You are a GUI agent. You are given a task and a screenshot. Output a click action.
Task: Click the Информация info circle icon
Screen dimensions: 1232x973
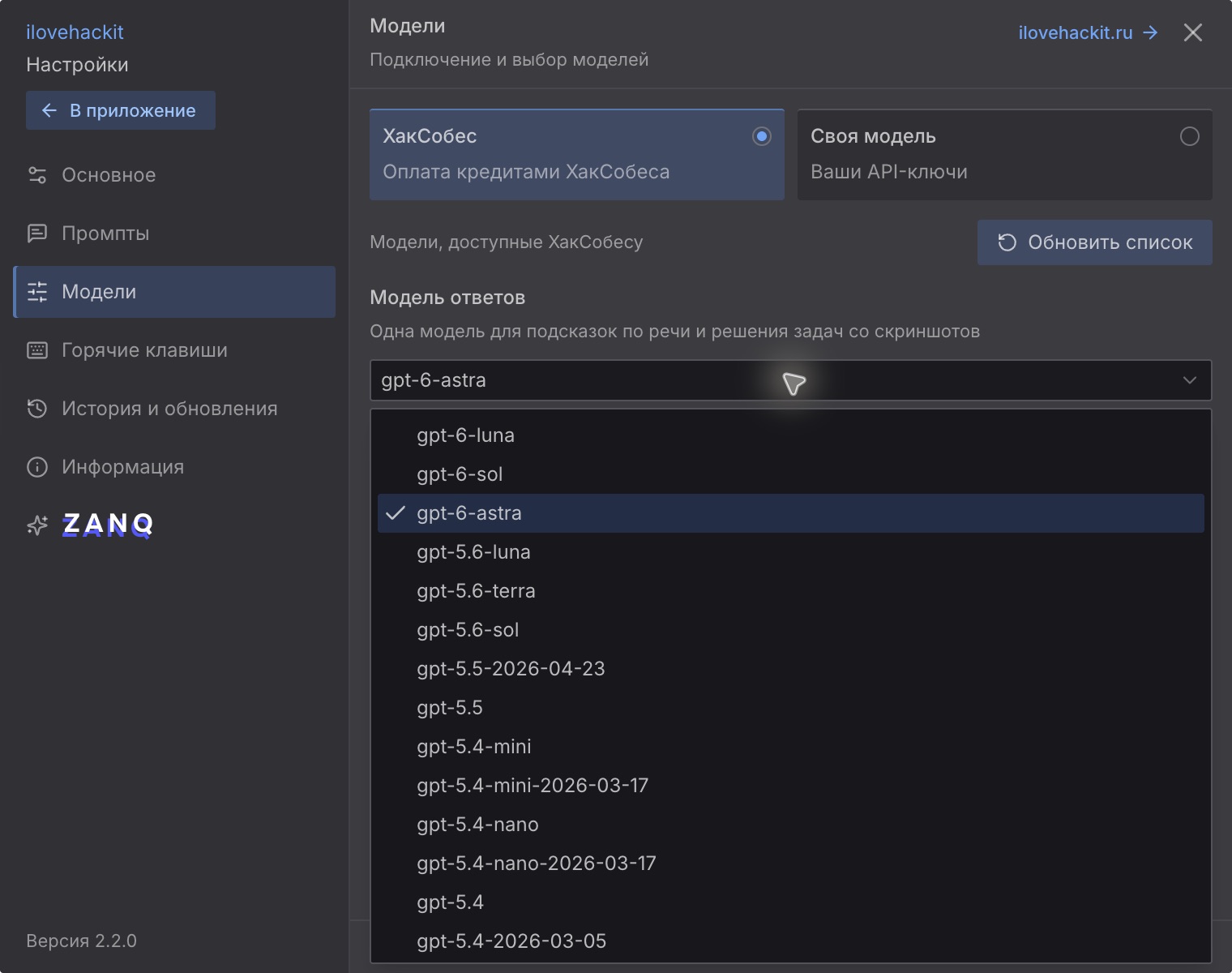37,467
